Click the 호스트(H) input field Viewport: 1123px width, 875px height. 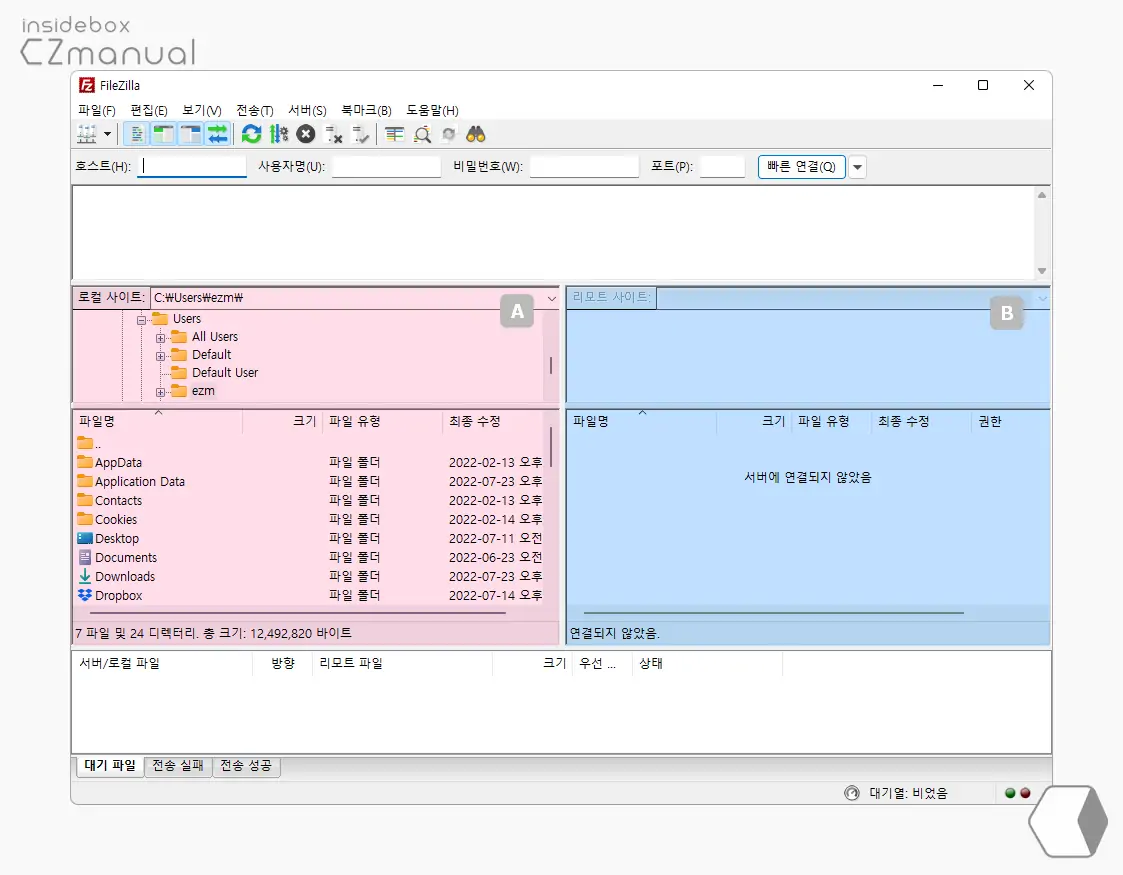(x=192, y=167)
